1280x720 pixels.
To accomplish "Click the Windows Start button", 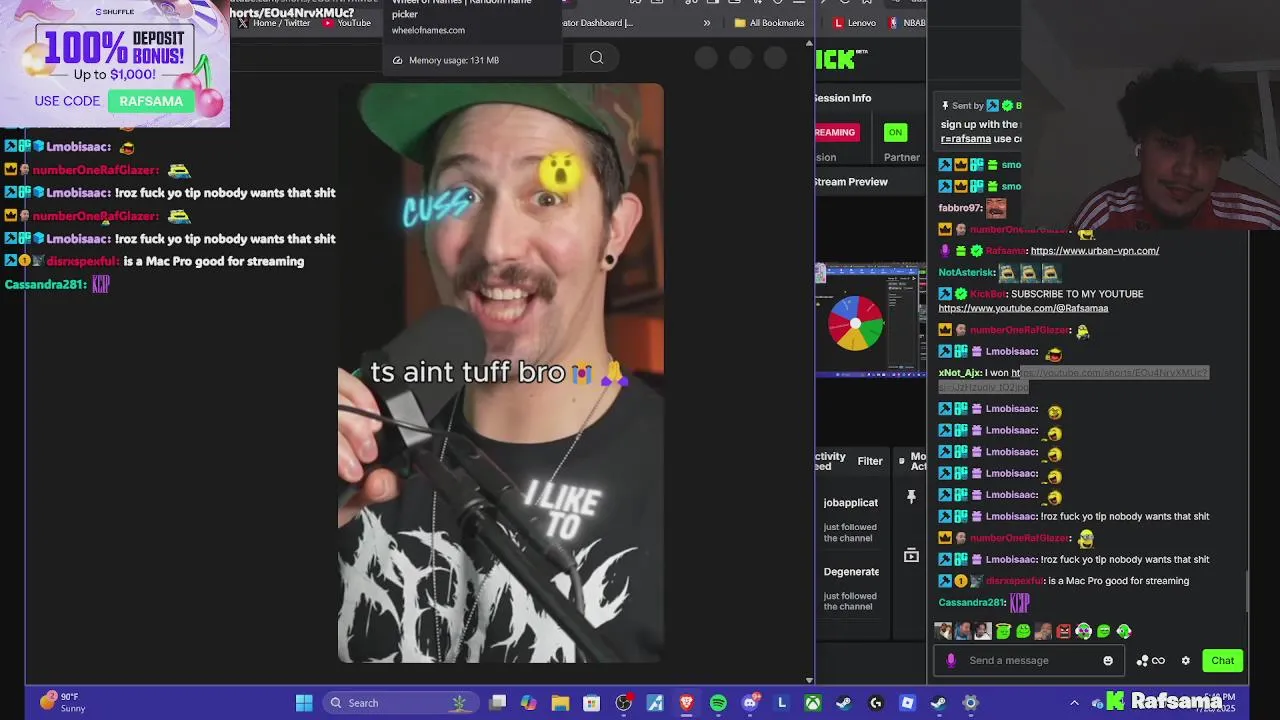I will coord(304,703).
